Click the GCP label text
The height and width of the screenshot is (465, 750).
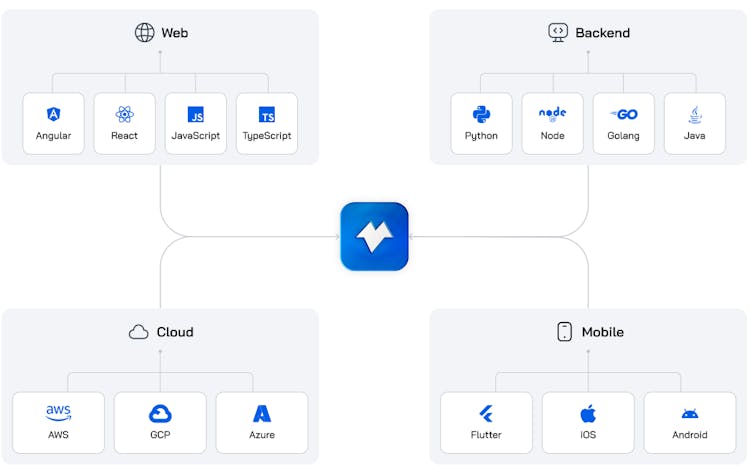160,435
